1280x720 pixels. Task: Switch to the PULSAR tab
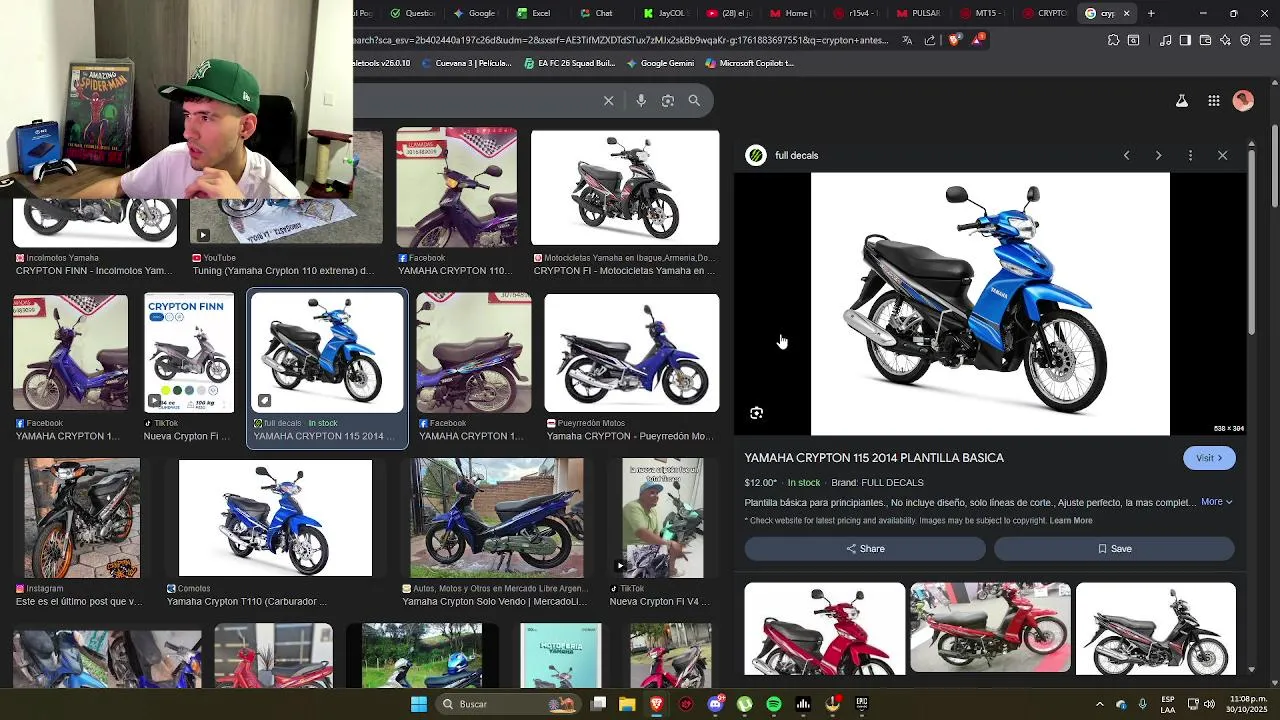tap(919, 13)
